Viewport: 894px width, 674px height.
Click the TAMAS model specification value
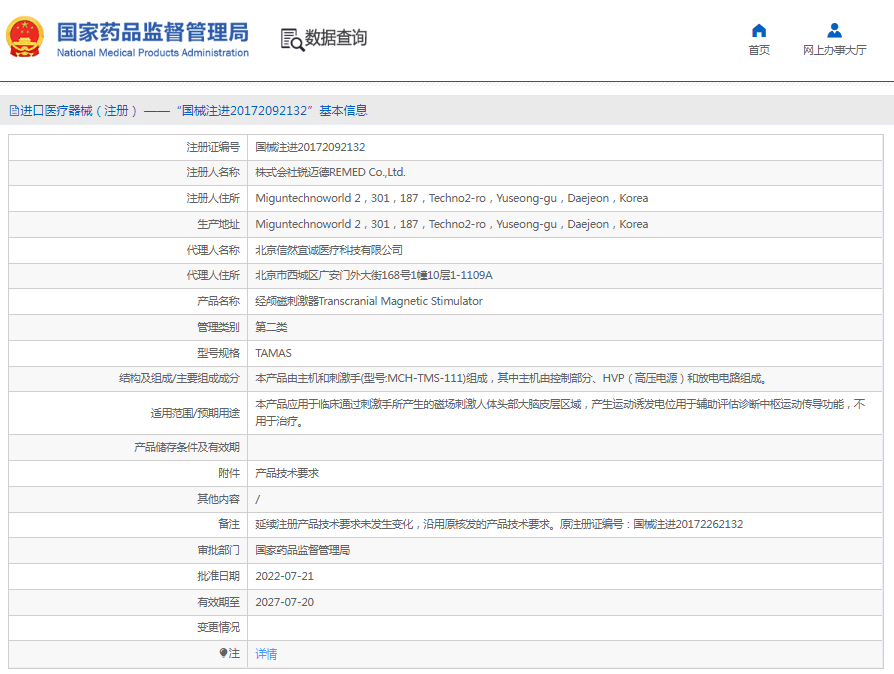pos(273,353)
